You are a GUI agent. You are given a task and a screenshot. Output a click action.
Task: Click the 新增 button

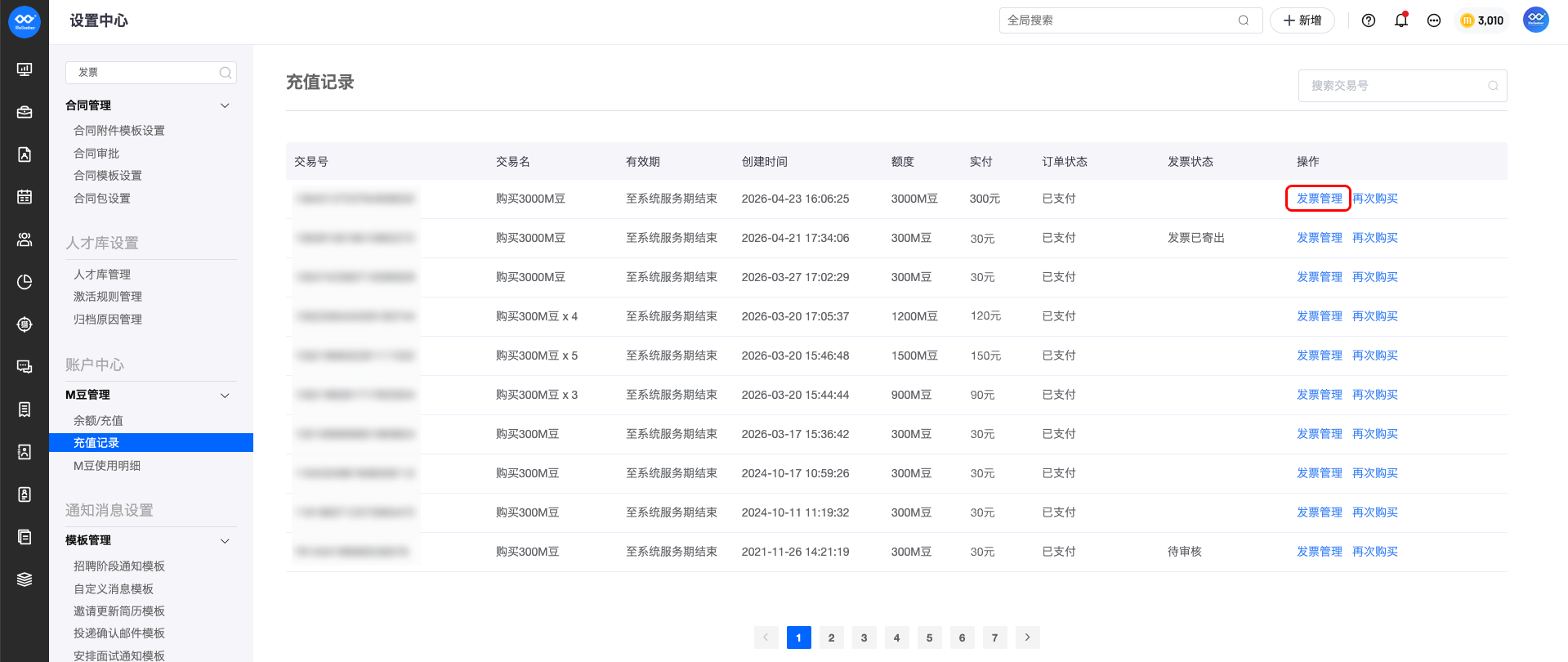(x=1302, y=20)
